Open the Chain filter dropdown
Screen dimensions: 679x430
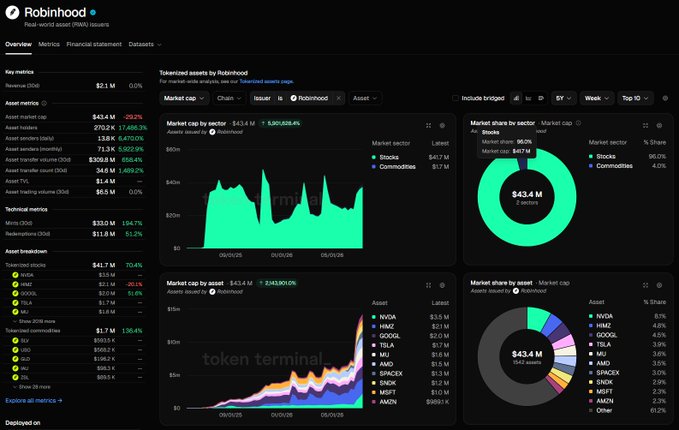(x=230, y=98)
